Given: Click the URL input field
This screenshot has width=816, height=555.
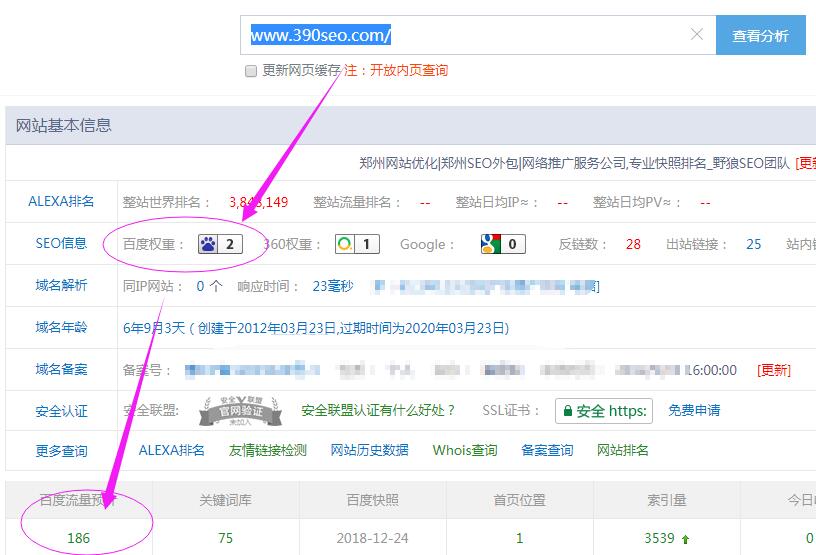Looking at the screenshot, I should point(460,35).
